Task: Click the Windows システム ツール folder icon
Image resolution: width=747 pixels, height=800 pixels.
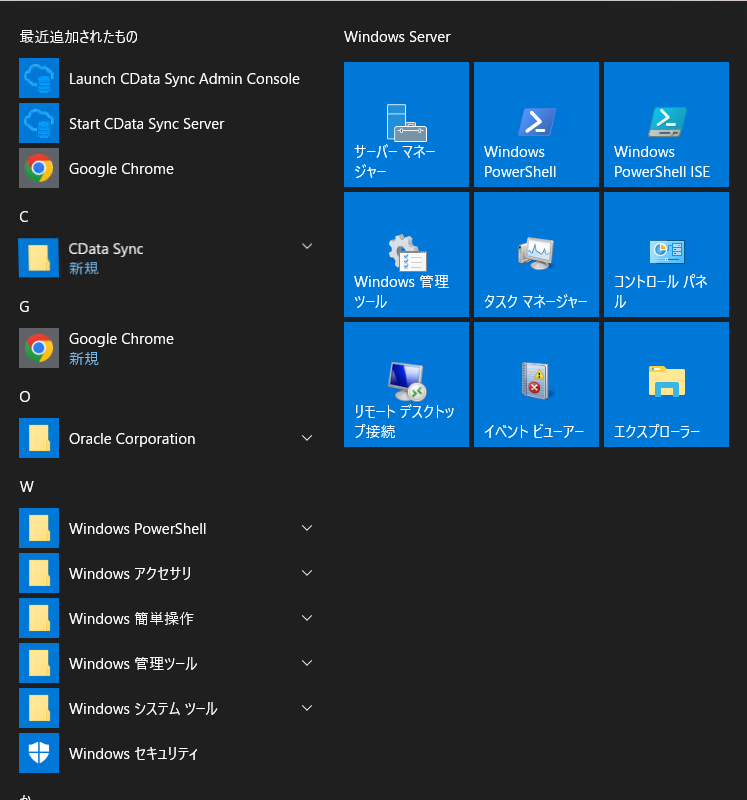Action: (x=39, y=708)
